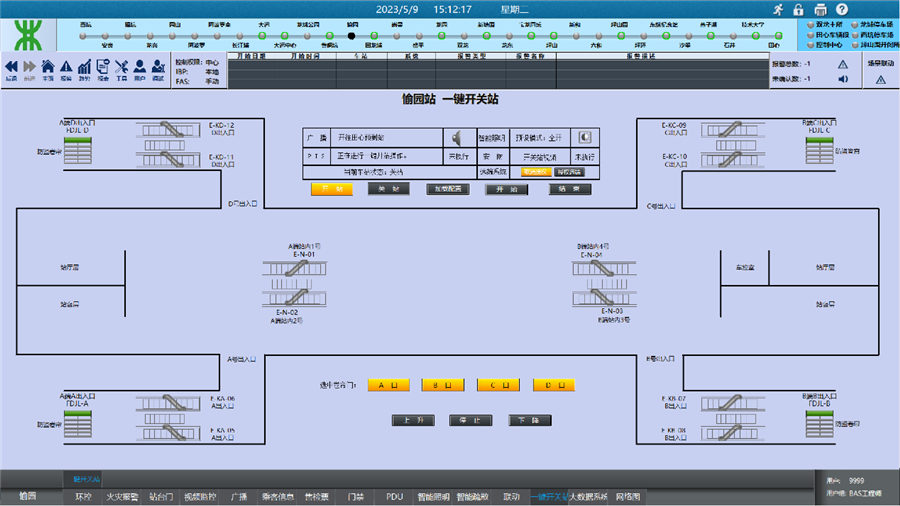The height and width of the screenshot is (506, 900).
Task: Click the green metro logo
Action: (x=28, y=35)
